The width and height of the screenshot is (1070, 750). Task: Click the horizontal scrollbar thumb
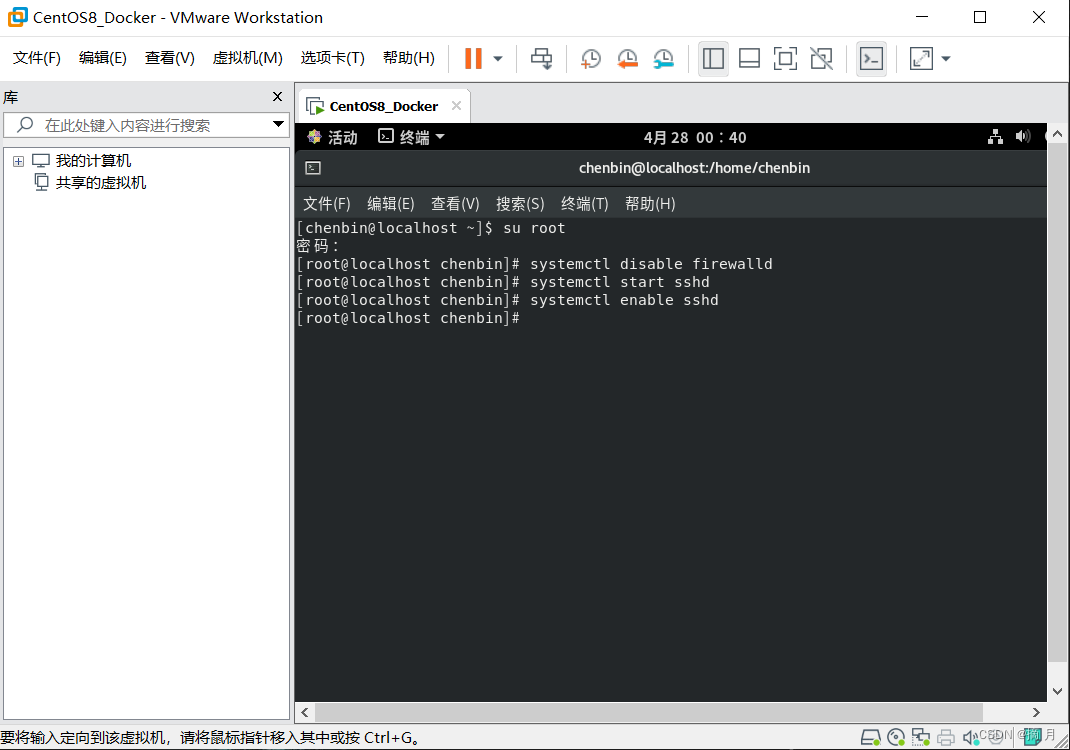pyautogui.click(x=648, y=712)
